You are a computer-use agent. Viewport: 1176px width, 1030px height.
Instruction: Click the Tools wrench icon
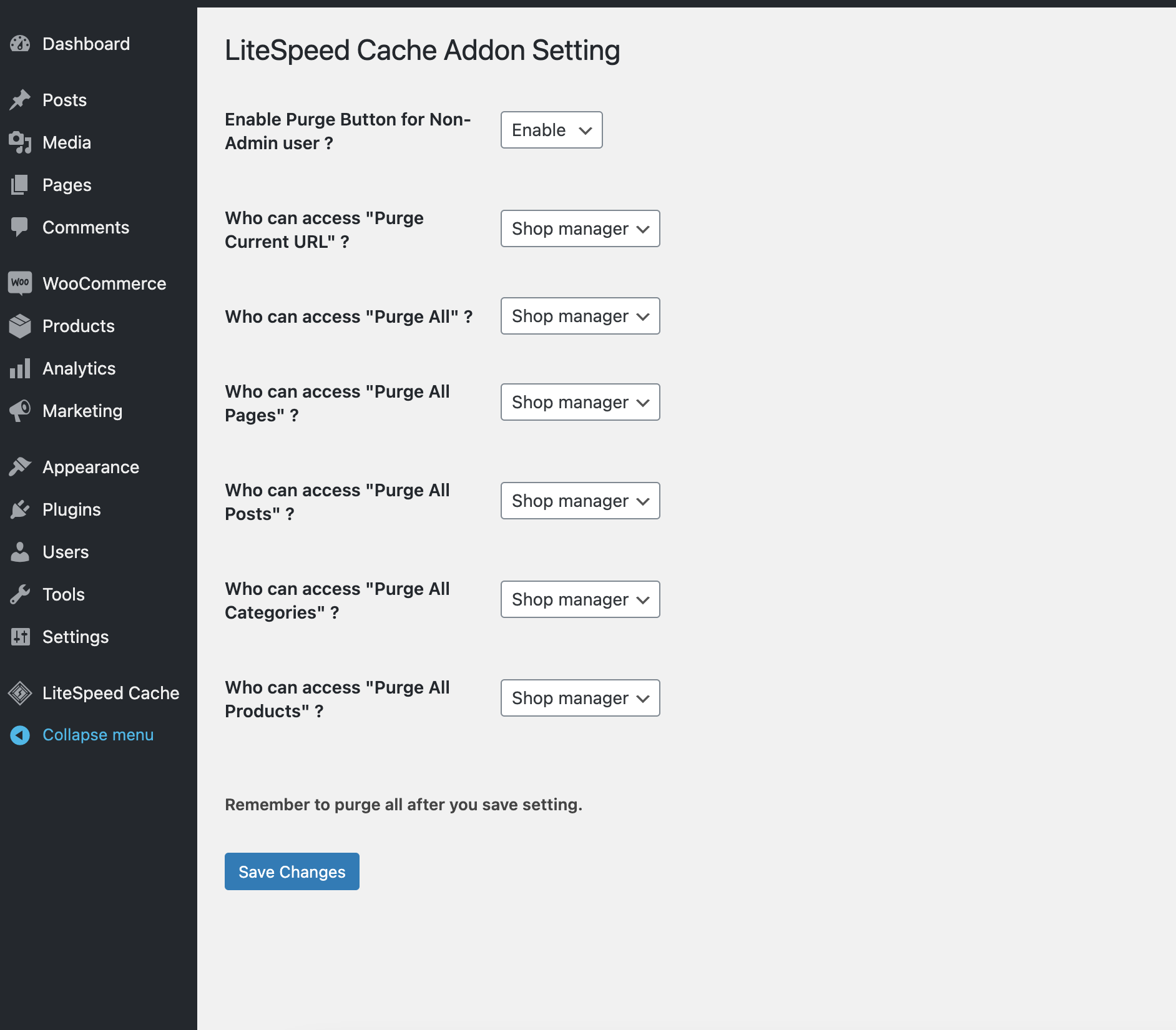pyautogui.click(x=20, y=594)
